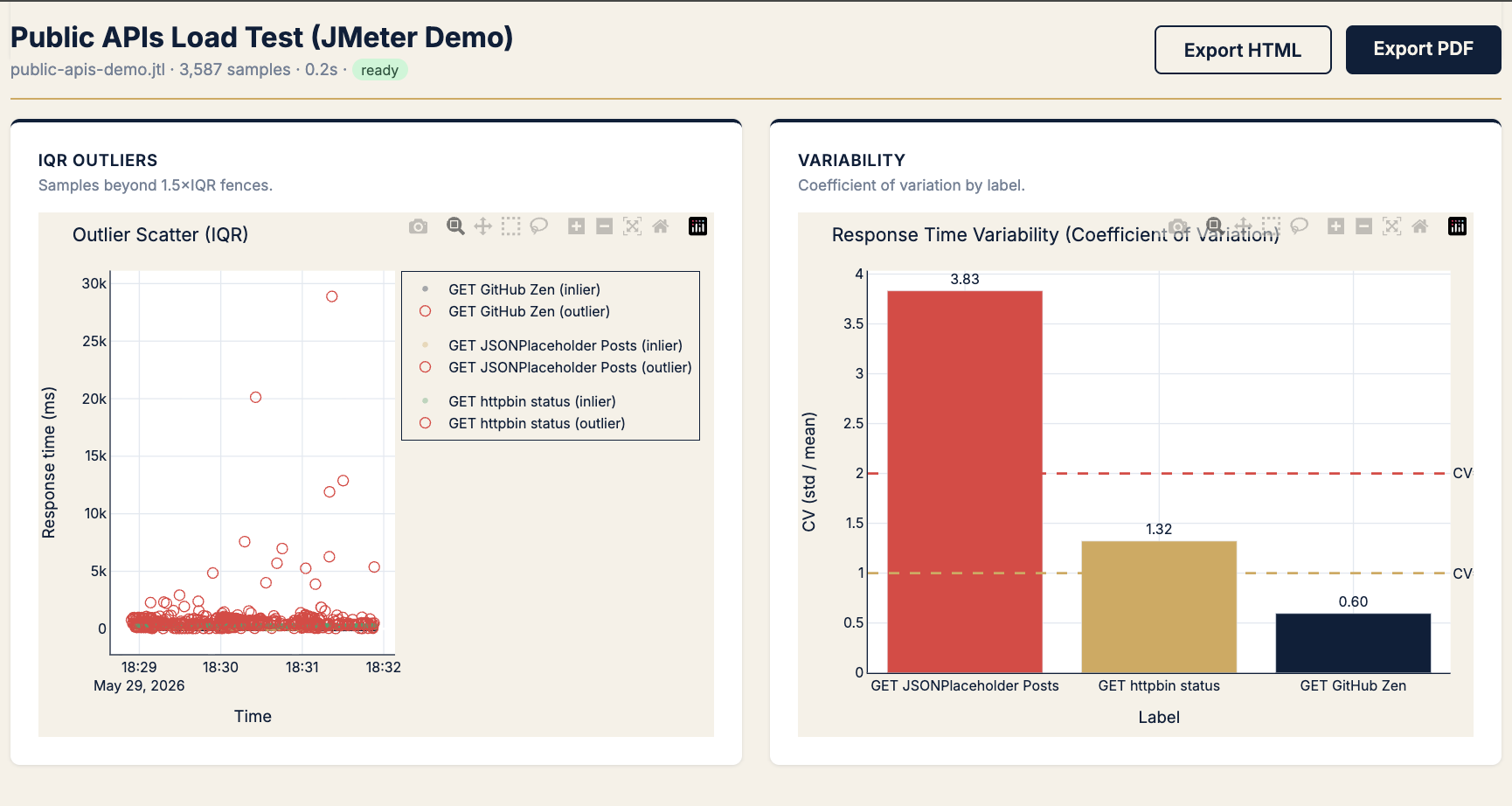Click the tan GET httpbin status bar

click(1159, 607)
